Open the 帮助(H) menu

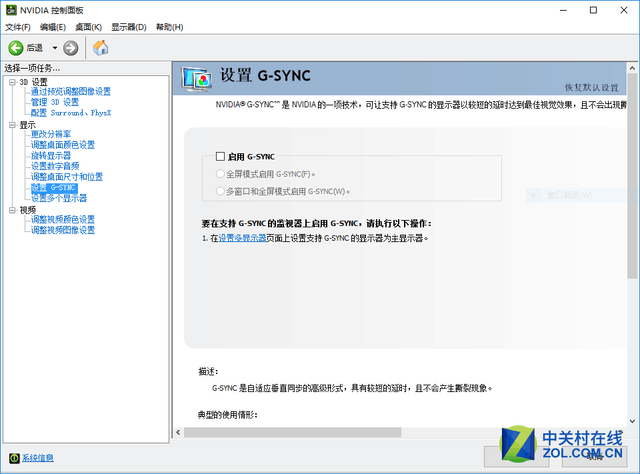click(169, 27)
